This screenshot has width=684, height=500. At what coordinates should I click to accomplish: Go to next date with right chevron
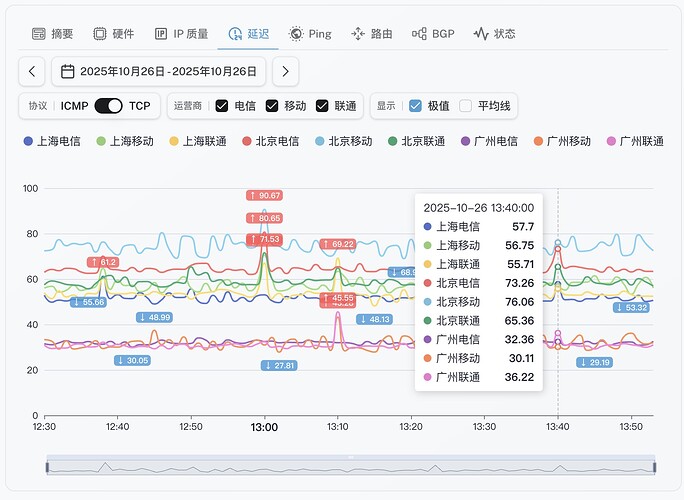click(x=285, y=72)
